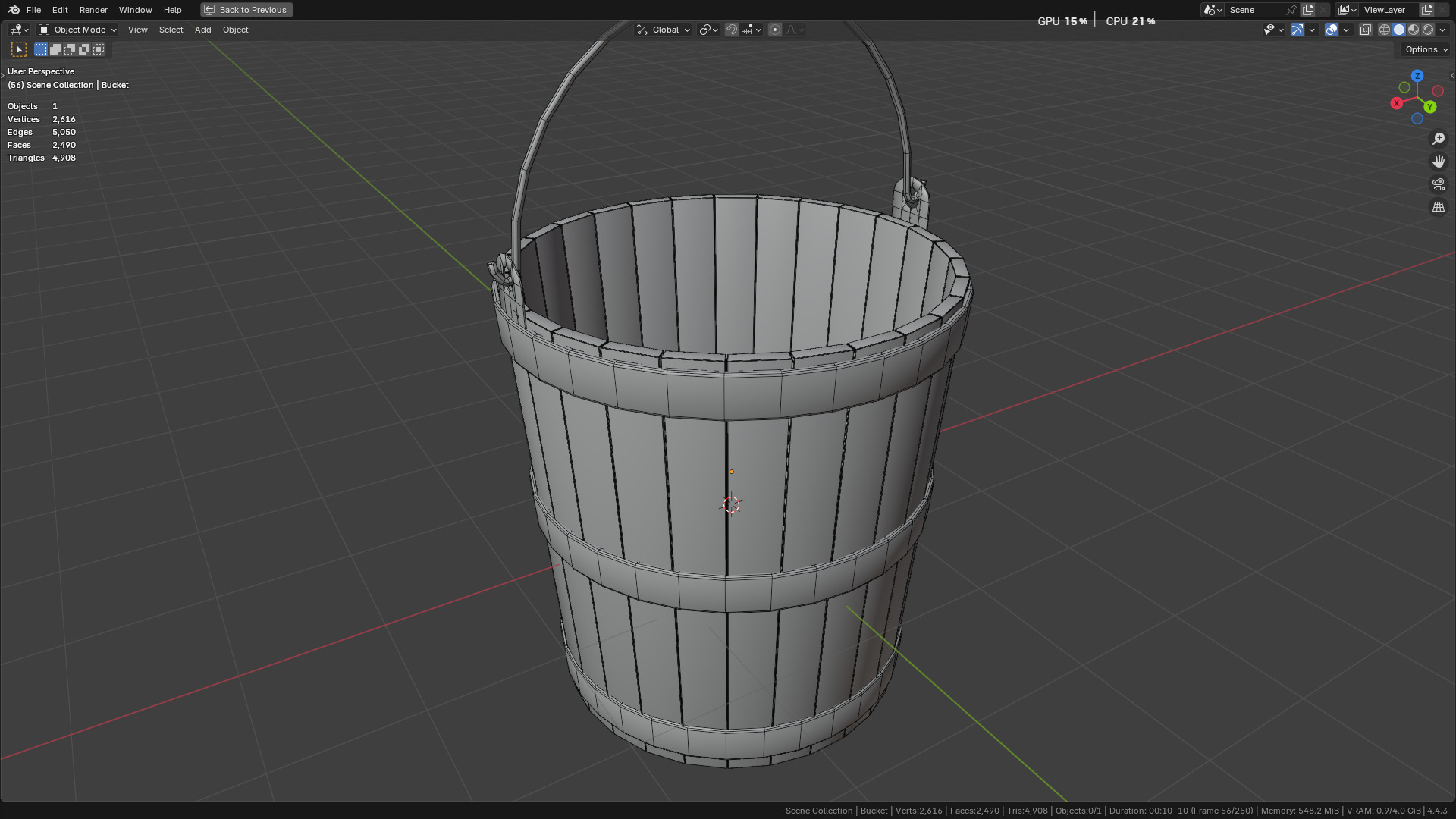
Task: Open the Global transform orientation dropdown
Action: point(664,30)
